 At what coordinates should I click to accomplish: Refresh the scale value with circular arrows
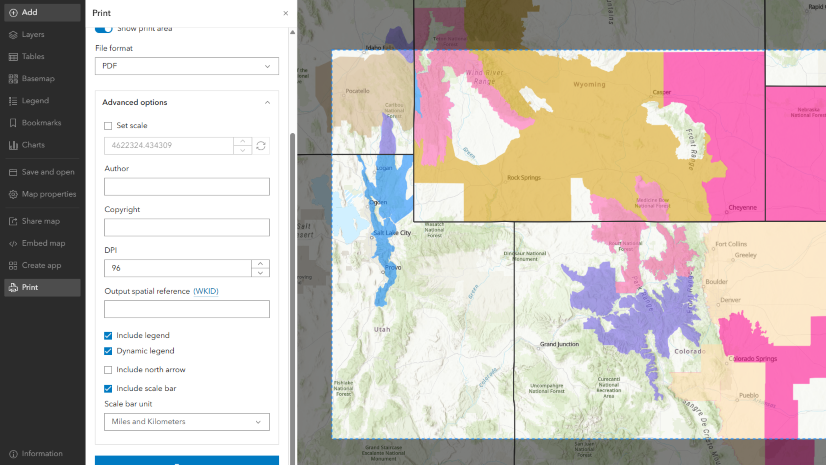click(x=261, y=146)
